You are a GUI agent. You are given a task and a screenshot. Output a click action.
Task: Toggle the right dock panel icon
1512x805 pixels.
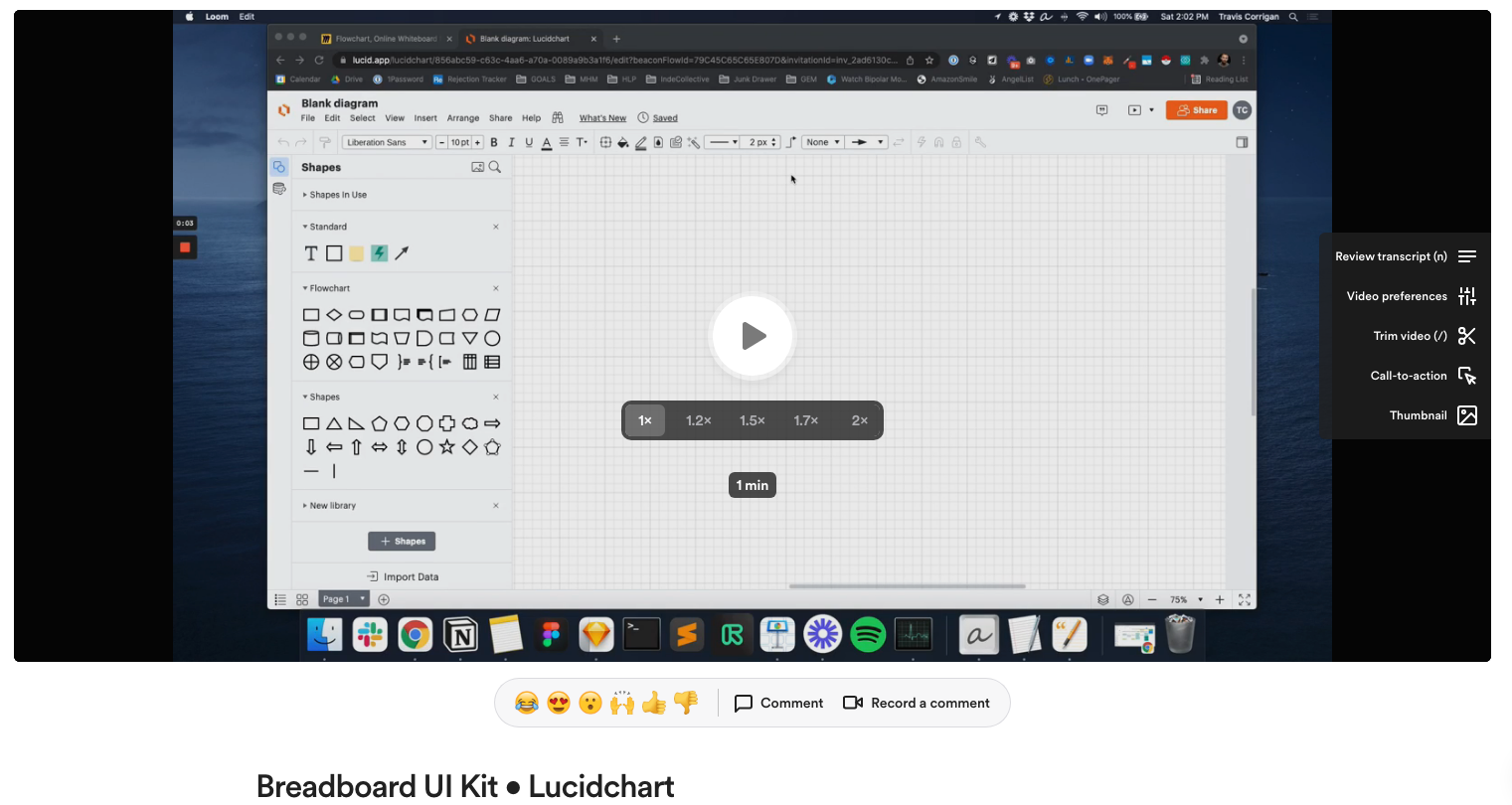click(x=1242, y=142)
